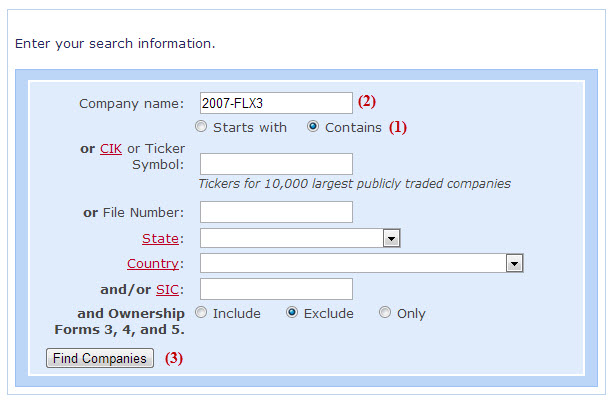This screenshot has height=400, width=610.
Task: Click into the SIC code field
Action: click(276, 289)
